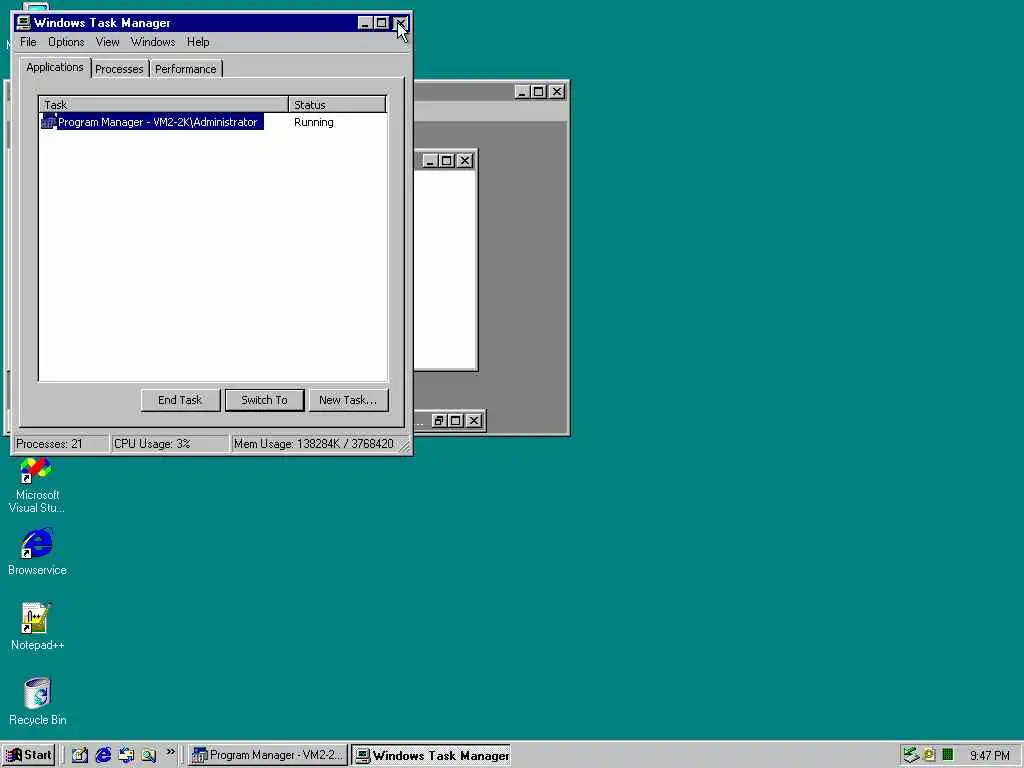
Task: Minimize the inner white child window
Action: click(x=430, y=161)
